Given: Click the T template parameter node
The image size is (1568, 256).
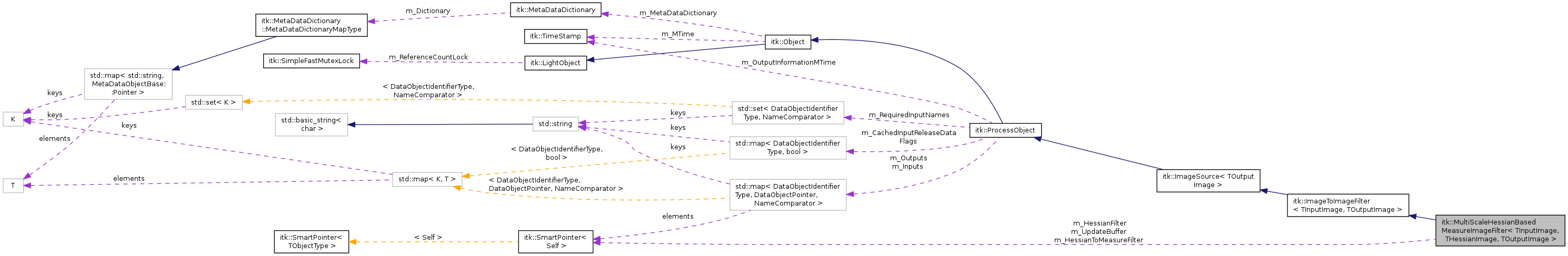Looking at the screenshot, I should click(x=13, y=186).
